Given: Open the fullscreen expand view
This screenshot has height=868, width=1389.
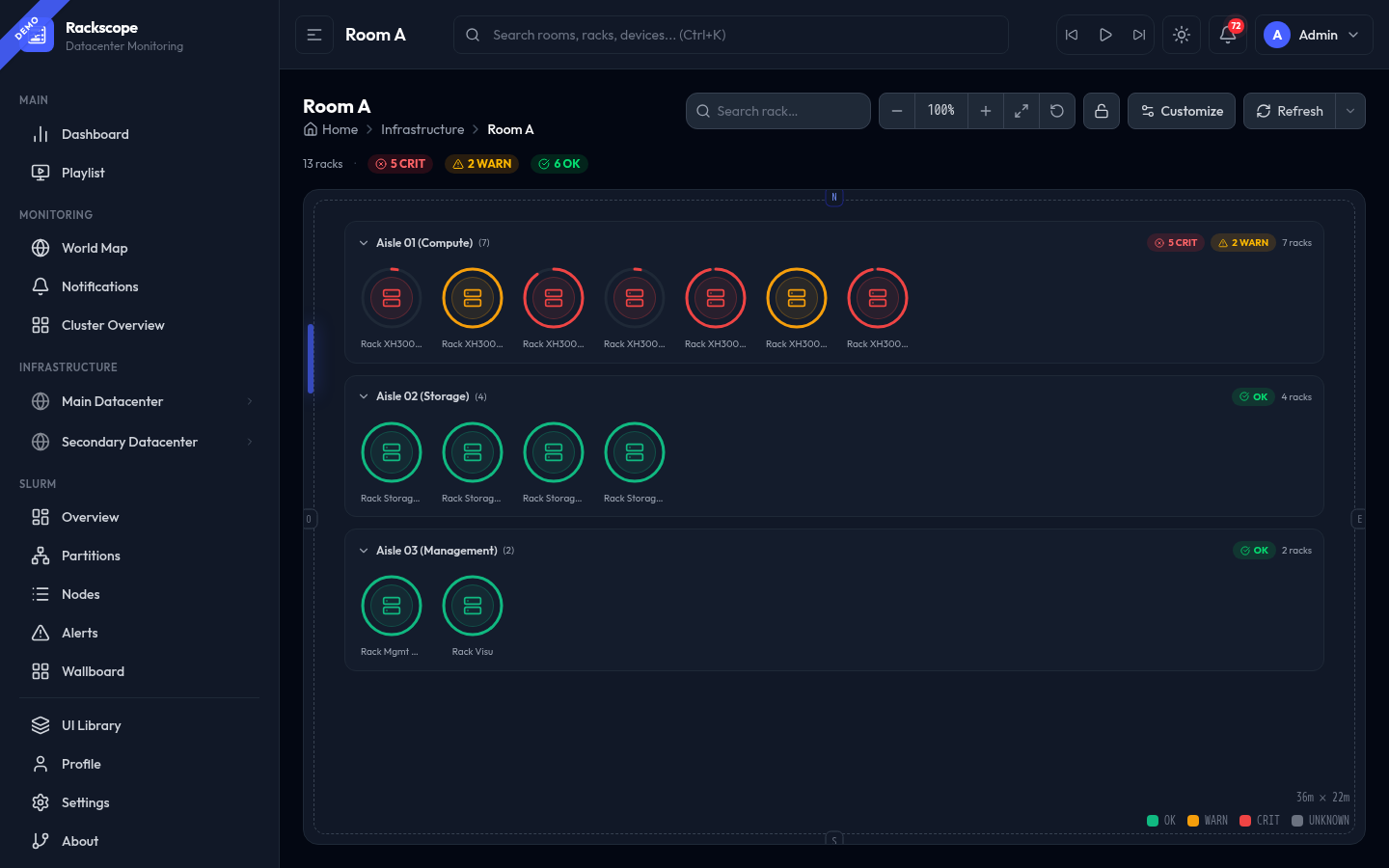Looking at the screenshot, I should (x=1021, y=111).
